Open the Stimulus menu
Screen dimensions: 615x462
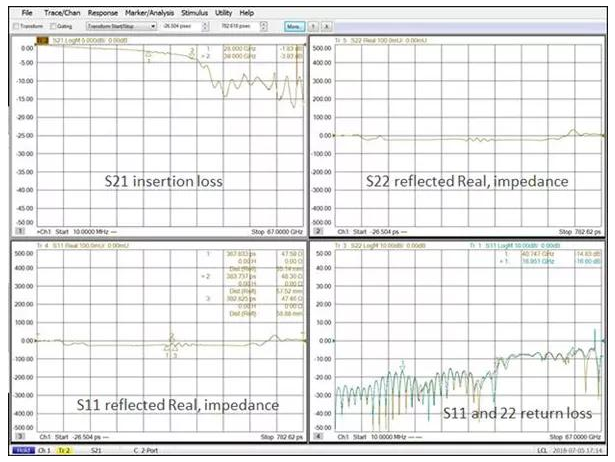[195, 13]
